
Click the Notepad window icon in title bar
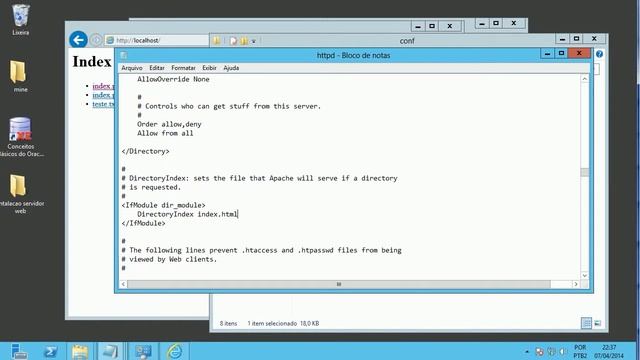pos(124,55)
